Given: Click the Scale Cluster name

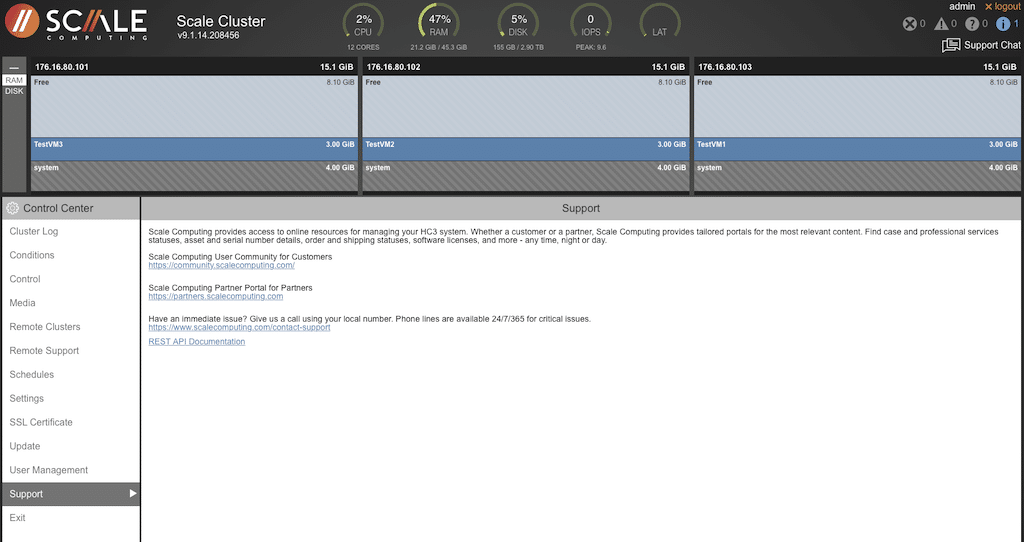Looking at the screenshot, I should click(221, 21).
